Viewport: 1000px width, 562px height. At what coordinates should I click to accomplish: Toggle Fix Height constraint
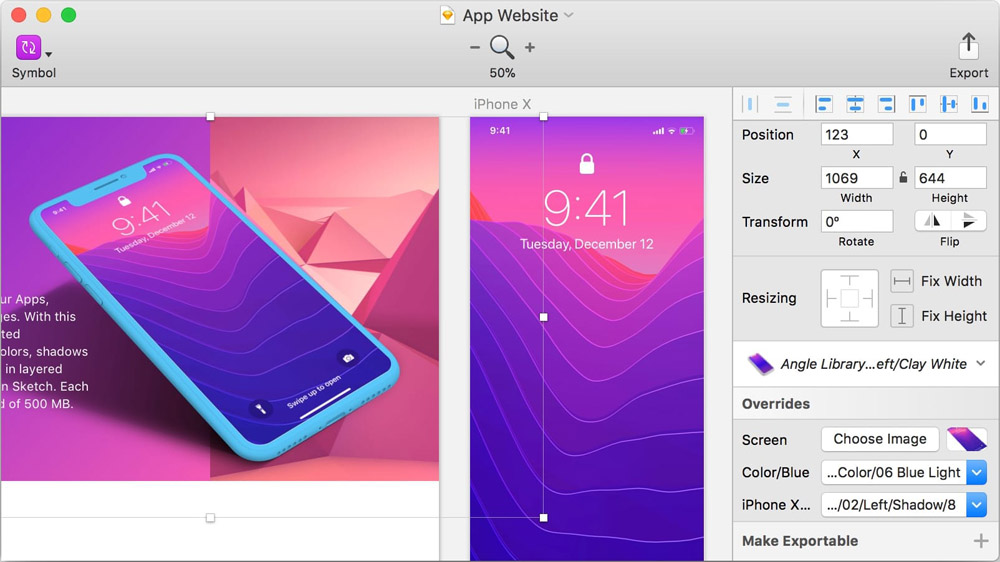[x=902, y=316]
